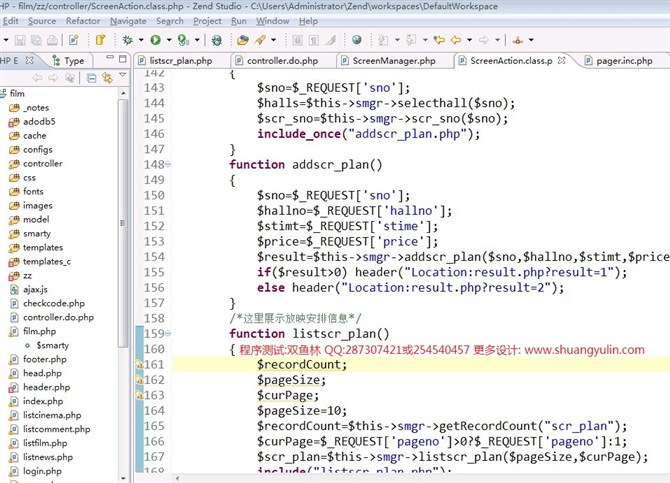
Task: Close the ScreenAction.class.php tab
Action: click(562, 60)
